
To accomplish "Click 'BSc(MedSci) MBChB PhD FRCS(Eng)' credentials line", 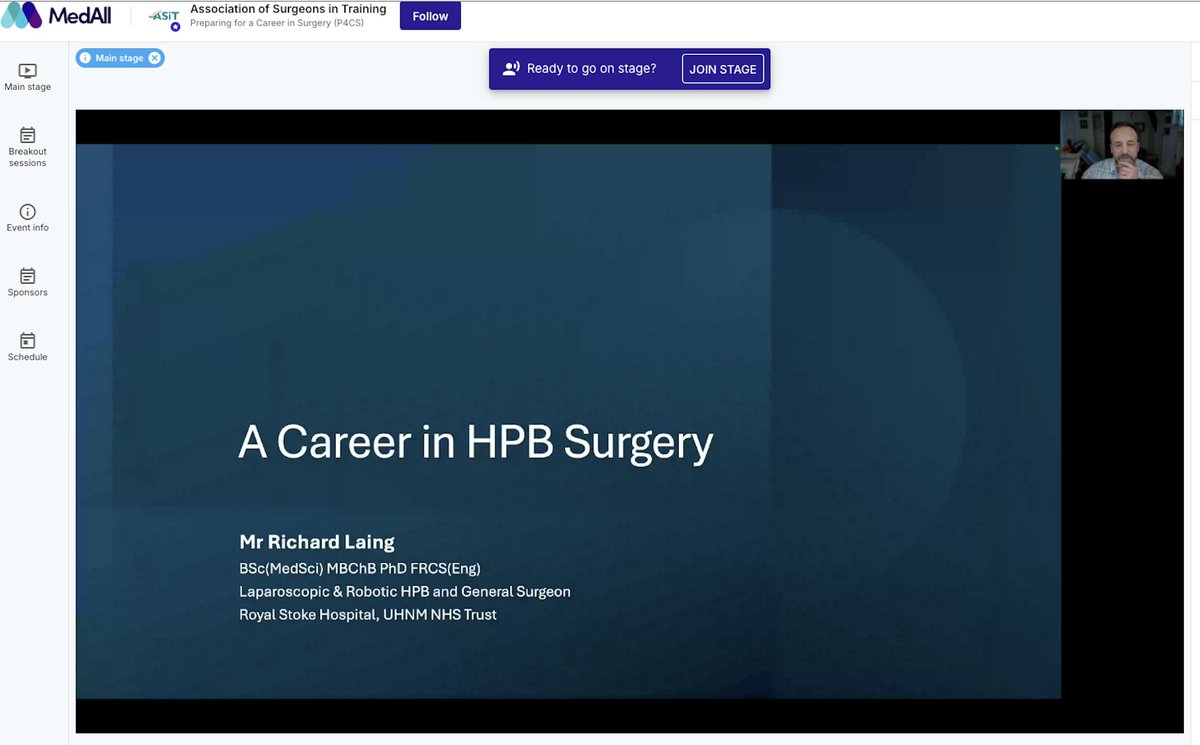I will tap(360, 568).
